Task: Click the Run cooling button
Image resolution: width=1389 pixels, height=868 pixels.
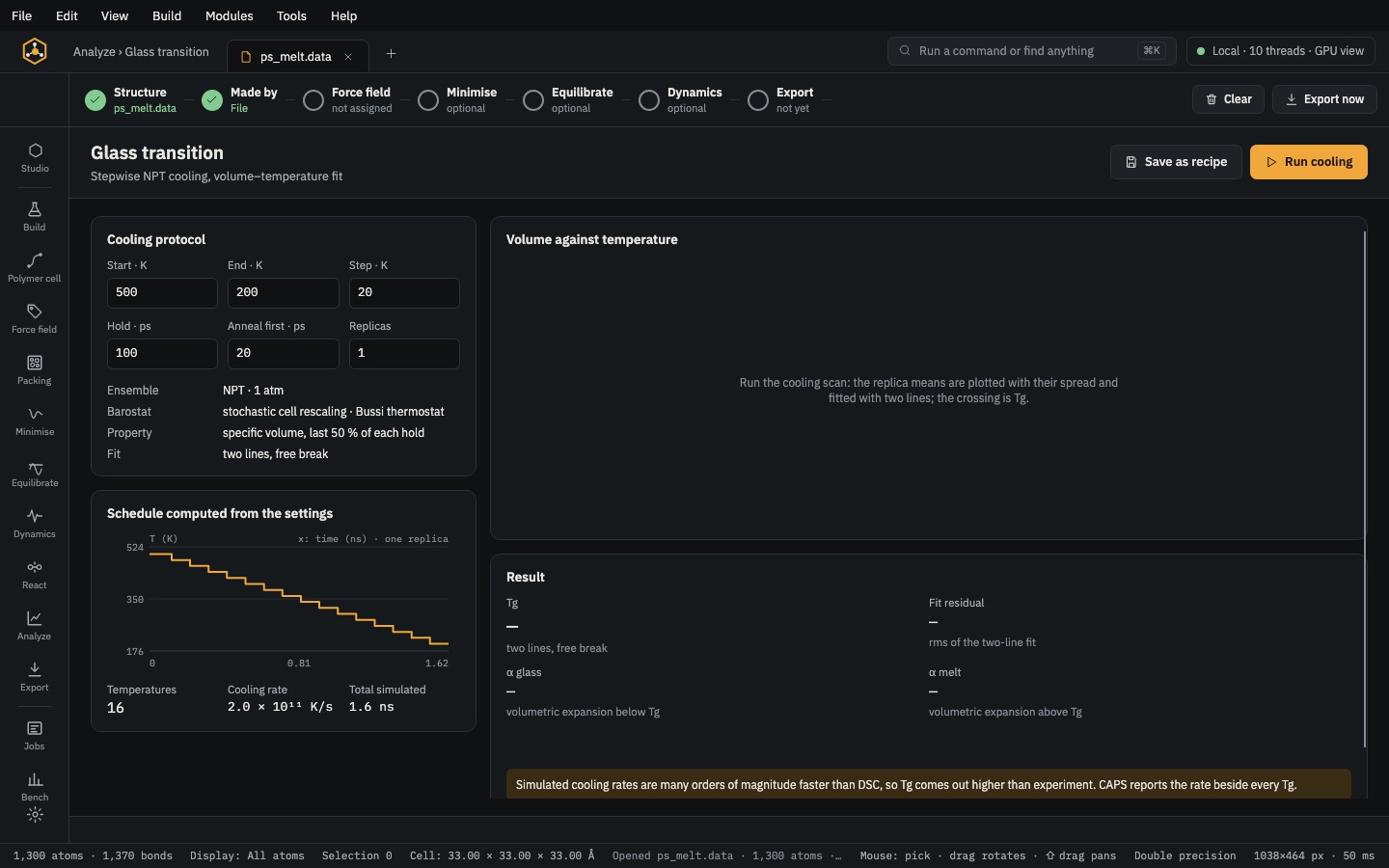Action: point(1309,162)
